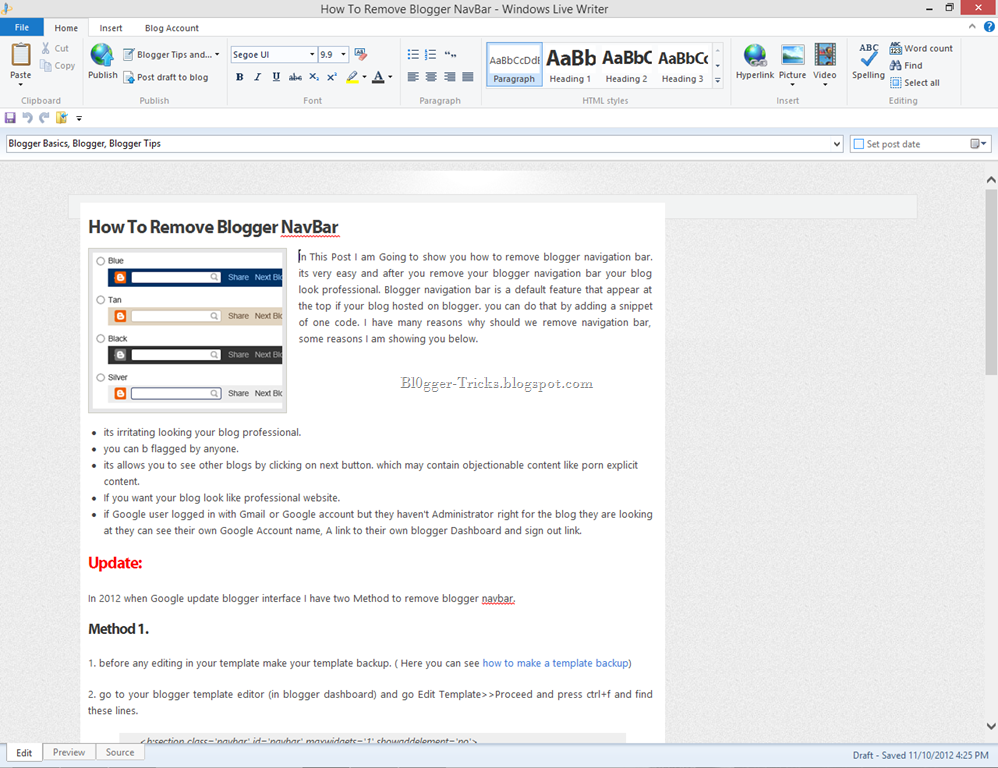
Task: Select the Edit view tab
Action: point(24,753)
